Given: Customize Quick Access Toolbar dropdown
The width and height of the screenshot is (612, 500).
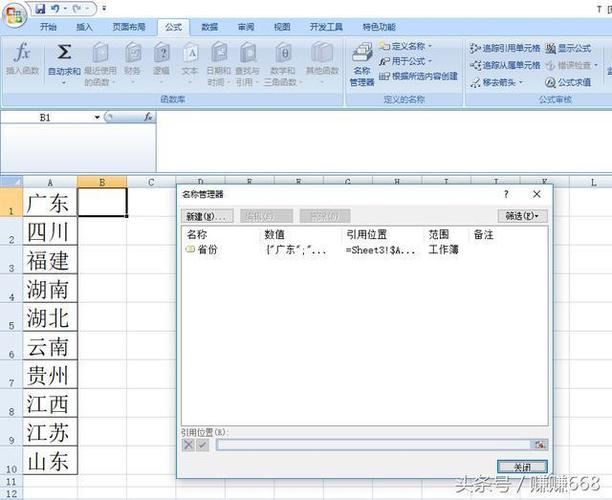Looking at the screenshot, I should 104,8.
